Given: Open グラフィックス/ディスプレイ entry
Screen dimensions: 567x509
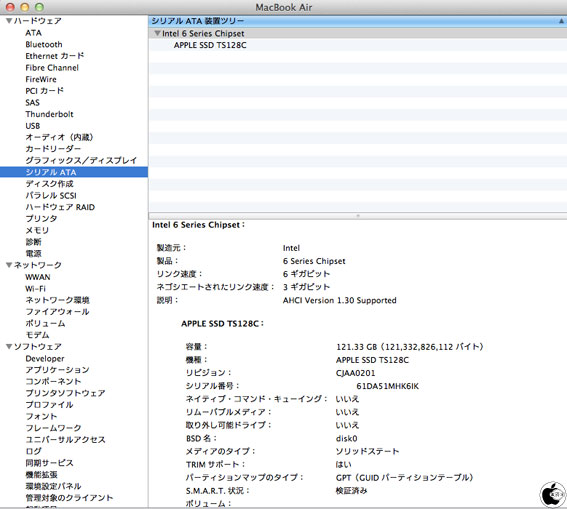Looking at the screenshot, I should tap(81, 161).
